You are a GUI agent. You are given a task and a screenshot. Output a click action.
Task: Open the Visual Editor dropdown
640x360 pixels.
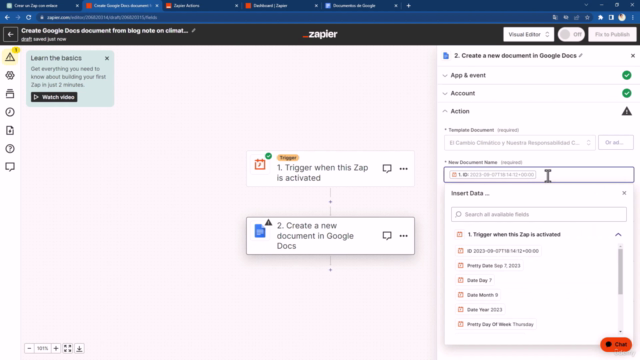click(529, 34)
